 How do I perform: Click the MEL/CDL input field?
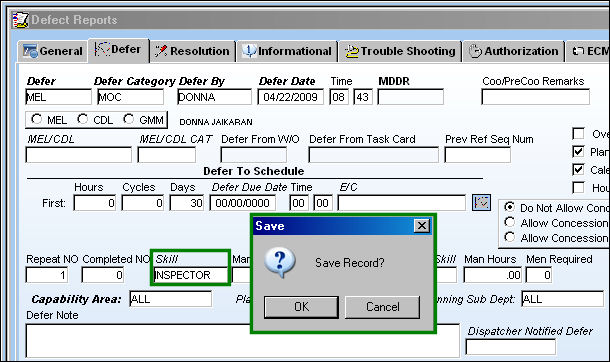click(x=79, y=155)
